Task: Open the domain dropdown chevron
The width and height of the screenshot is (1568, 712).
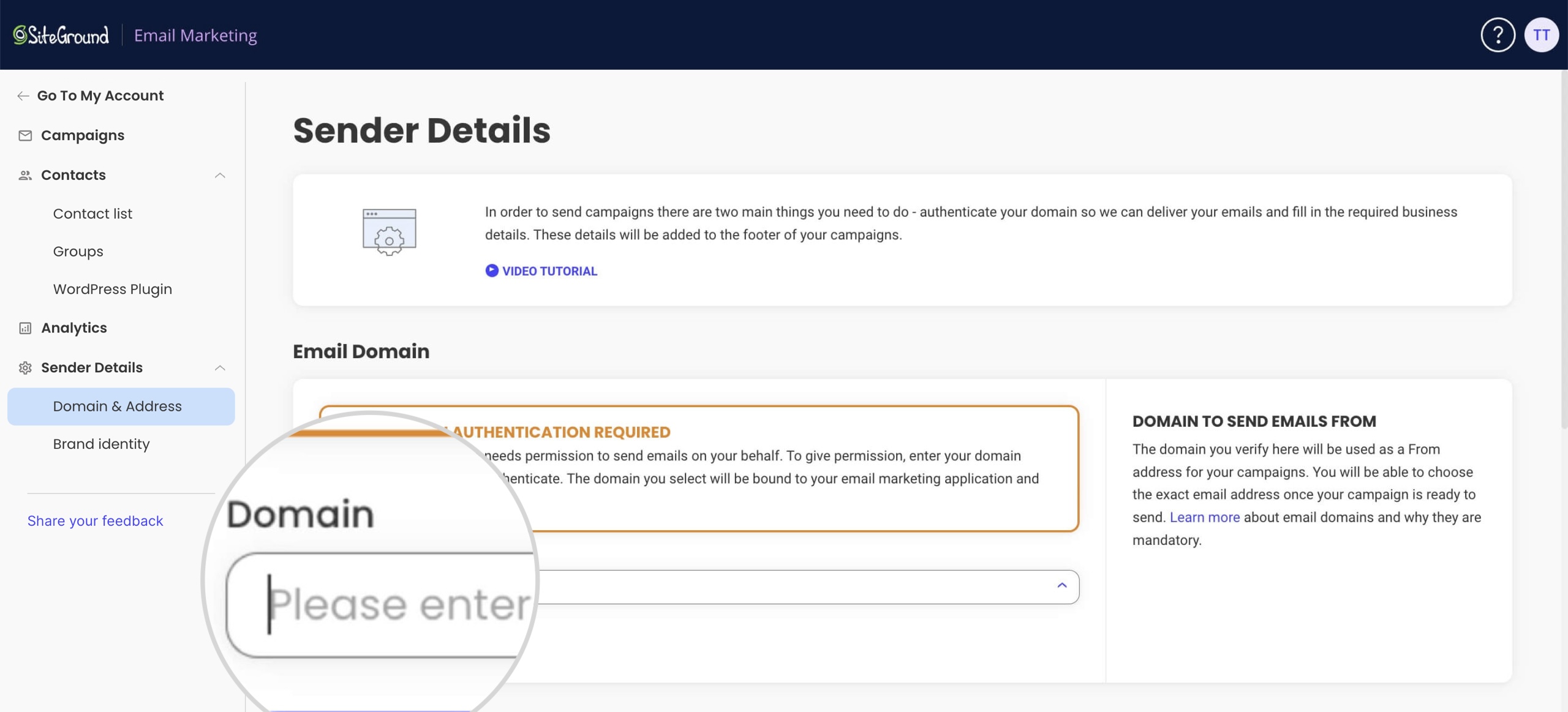Action: [1062, 585]
